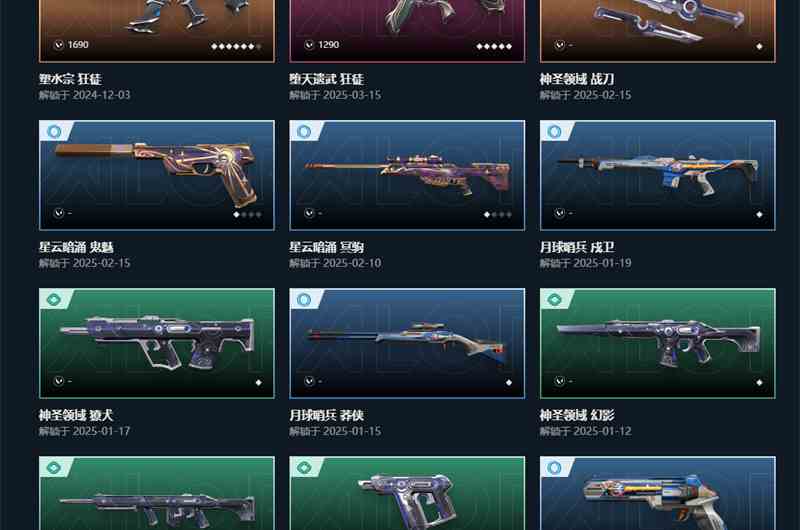The image size is (800, 530).
Task: Click the tier badge on 月球哨兵 莽侠 card
Action: click(x=304, y=299)
